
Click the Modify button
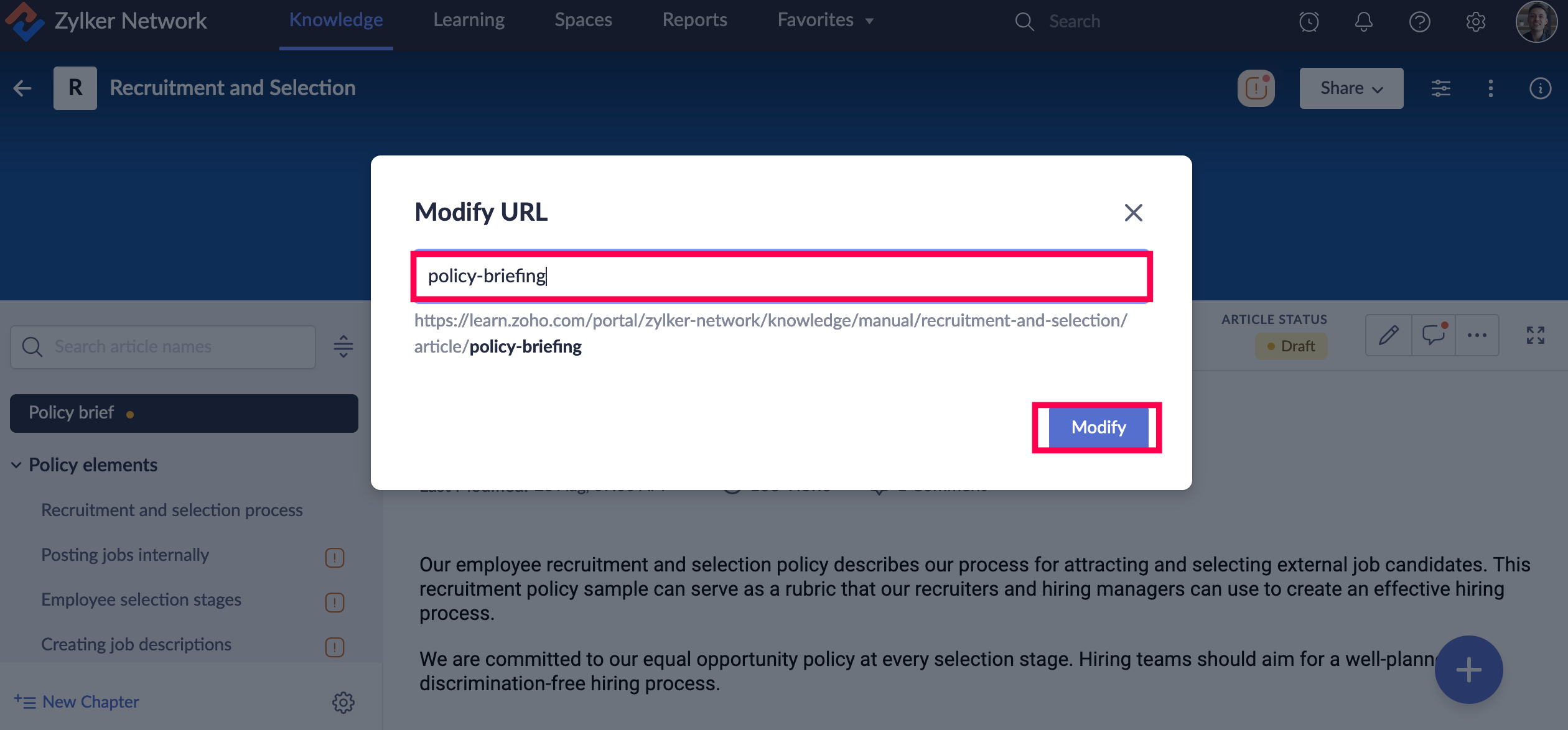point(1098,427)
